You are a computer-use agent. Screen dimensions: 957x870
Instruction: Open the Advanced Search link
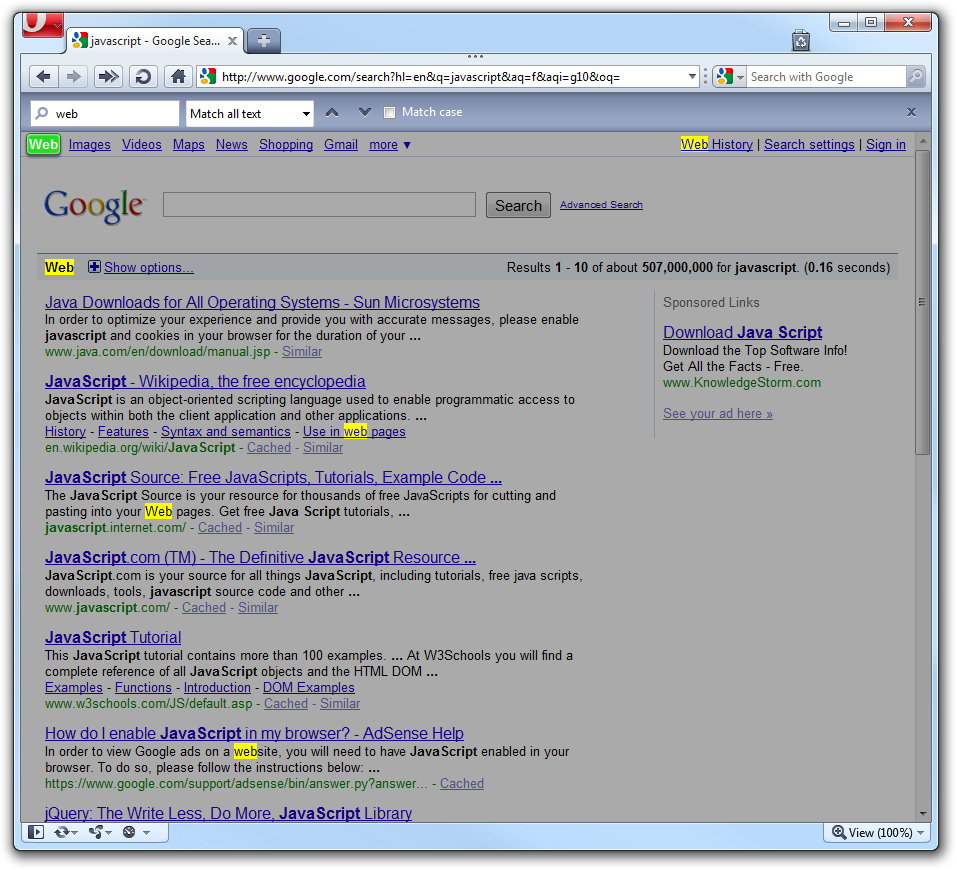601,205
